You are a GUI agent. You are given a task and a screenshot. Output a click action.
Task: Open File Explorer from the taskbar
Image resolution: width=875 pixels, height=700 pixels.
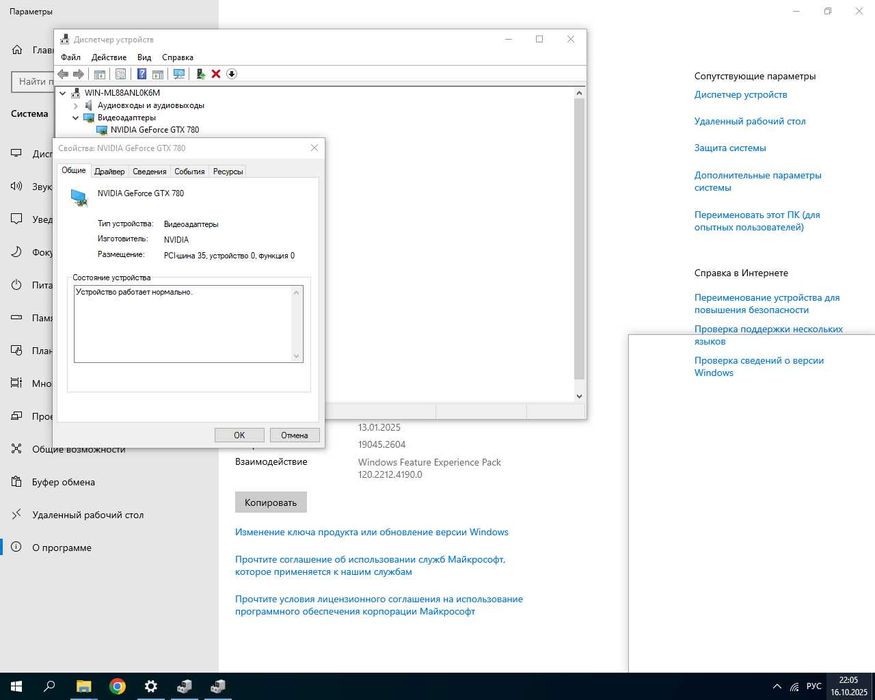point(84,686)
